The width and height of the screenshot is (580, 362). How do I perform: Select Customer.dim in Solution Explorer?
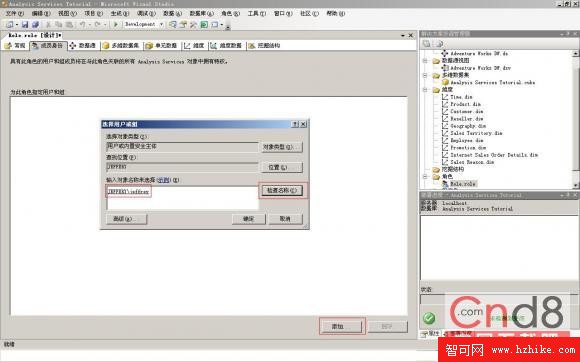click(466, 111)
